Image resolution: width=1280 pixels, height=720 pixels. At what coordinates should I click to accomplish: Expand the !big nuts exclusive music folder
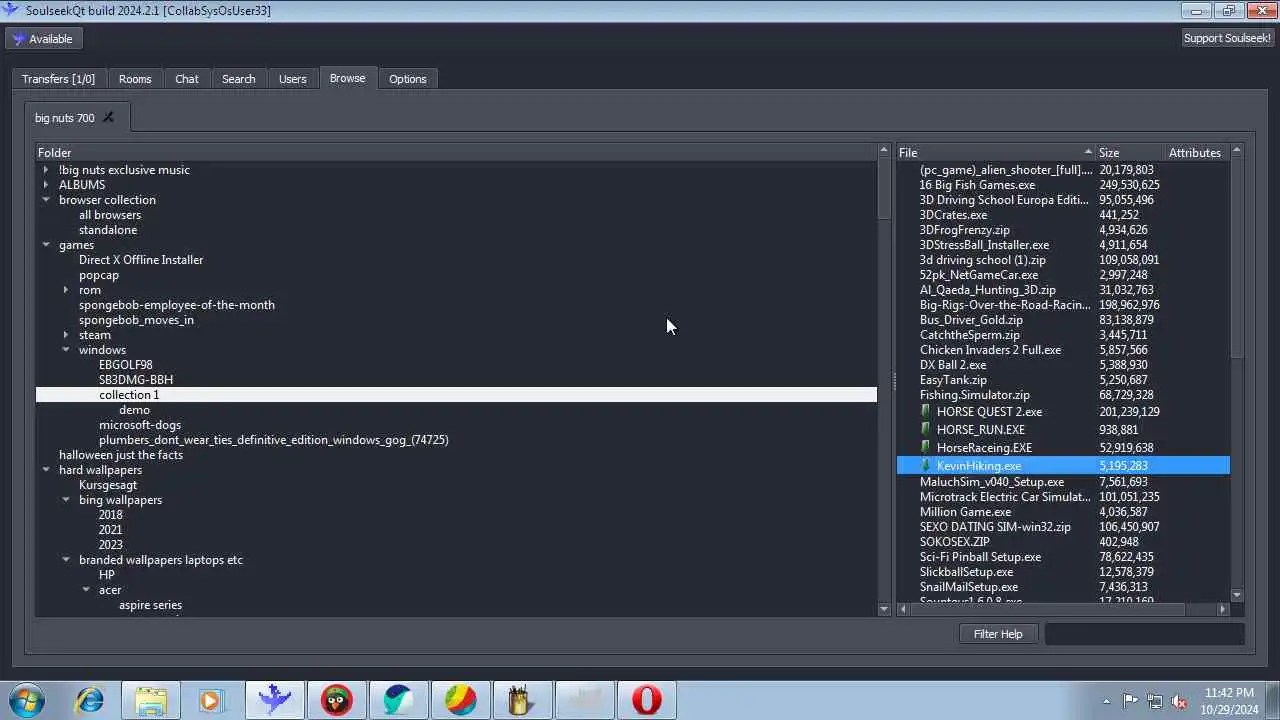pos(46,170)
